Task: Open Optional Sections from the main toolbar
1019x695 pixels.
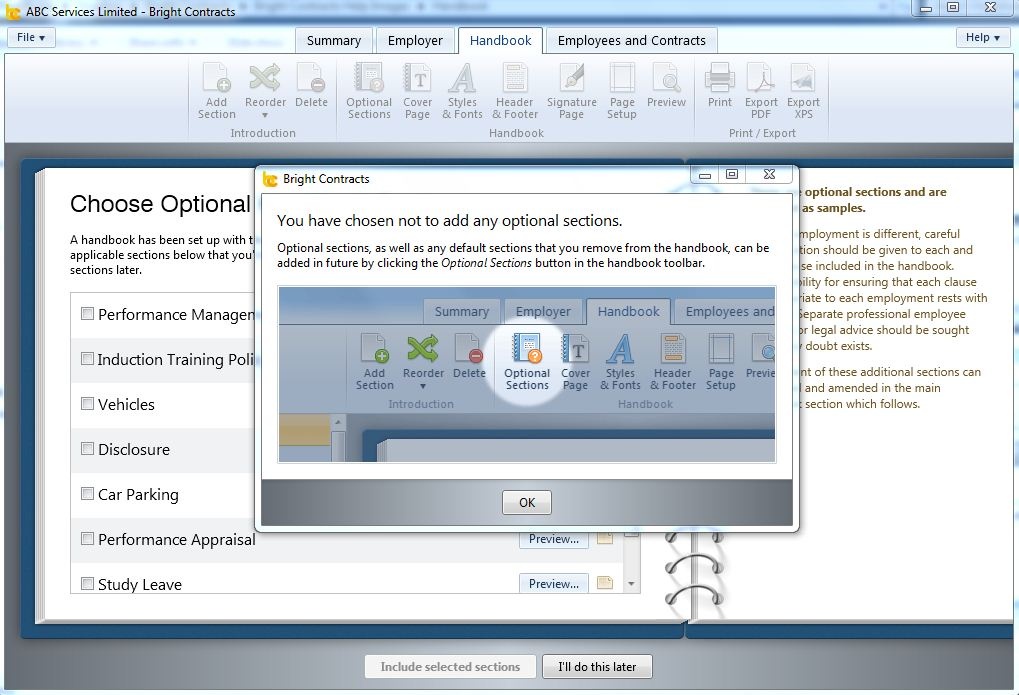Action: pos(369,90)
